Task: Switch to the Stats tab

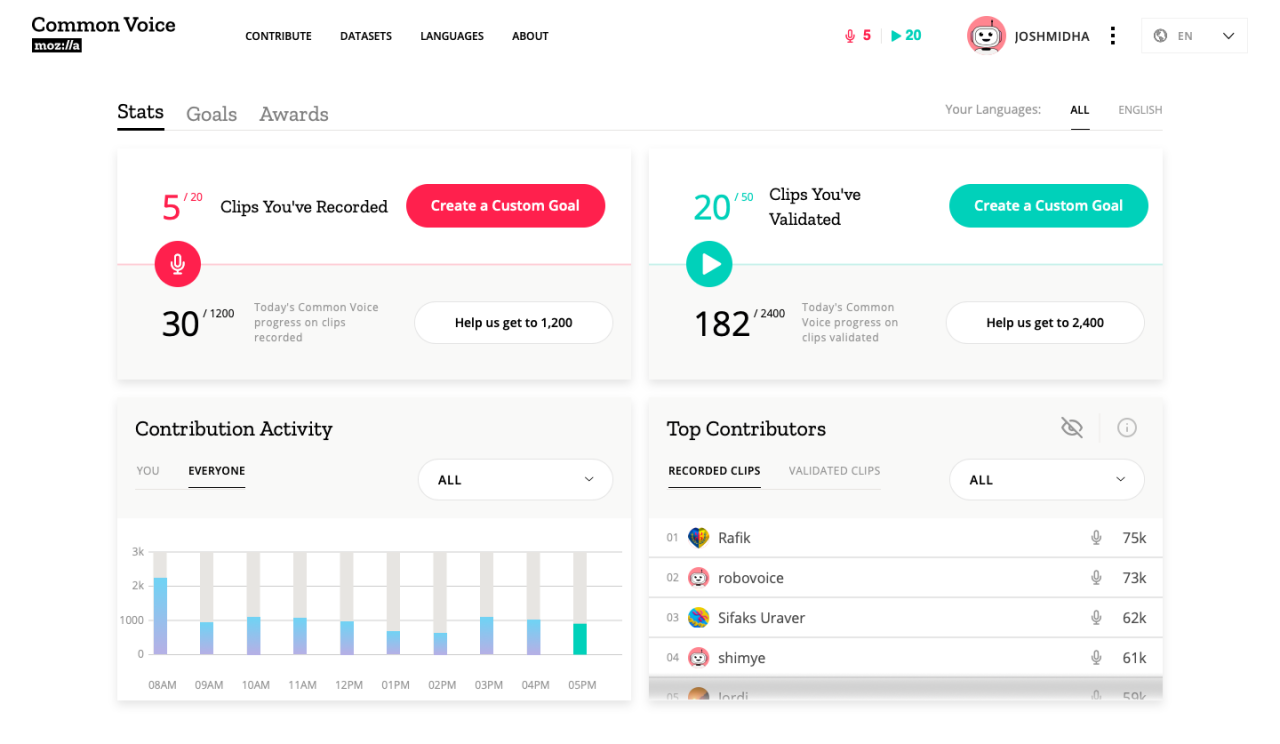Action: 140,112
